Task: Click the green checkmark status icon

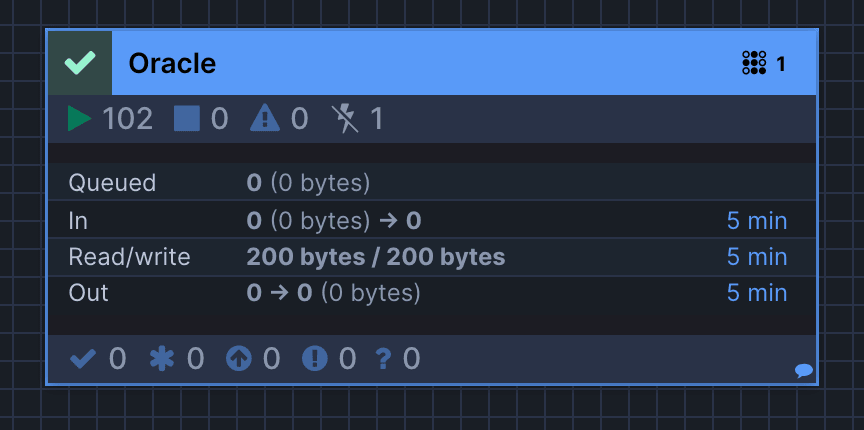Action: tap(80, 63)
